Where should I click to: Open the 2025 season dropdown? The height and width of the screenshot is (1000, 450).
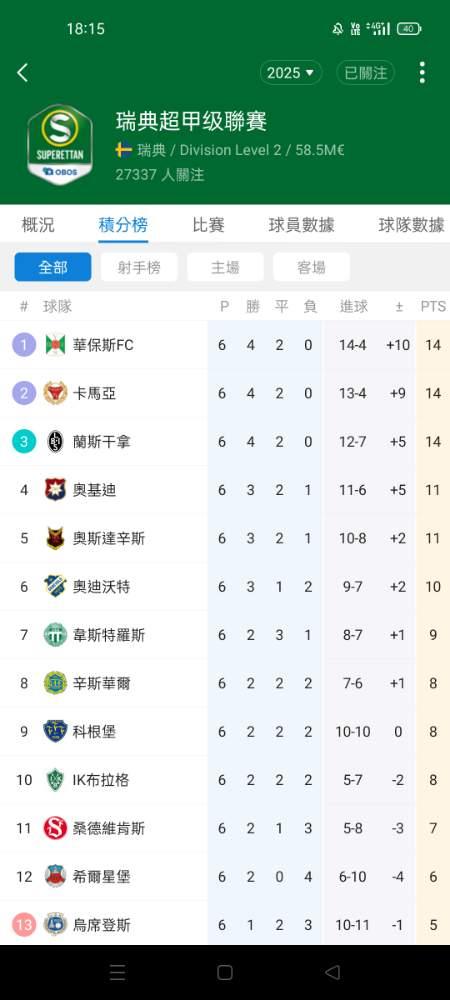tap(291, 73)
